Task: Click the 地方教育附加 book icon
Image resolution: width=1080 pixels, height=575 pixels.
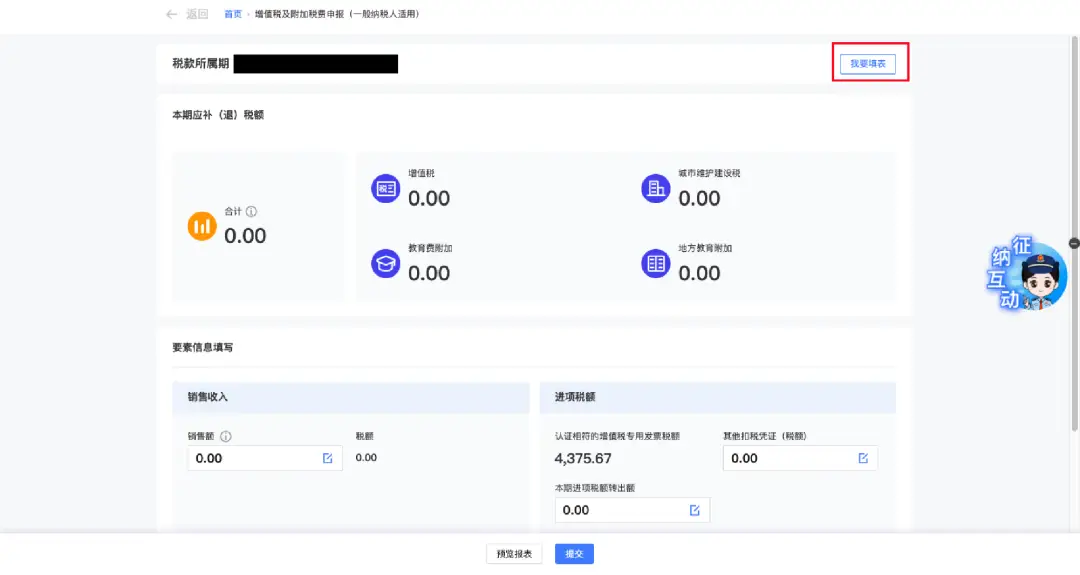Action: [656, 263]
